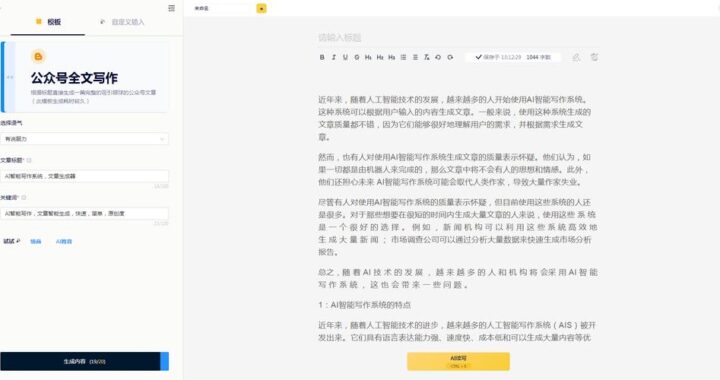The height and width of the screenshot is (380, 720).
Task: Insert bulleted list from toolbar
Action: [404, 57]
